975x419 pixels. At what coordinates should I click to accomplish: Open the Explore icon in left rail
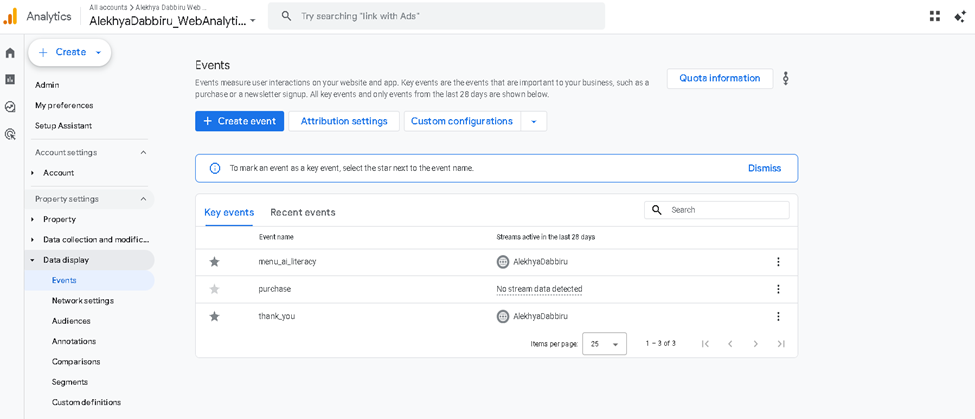pos(10,107)
